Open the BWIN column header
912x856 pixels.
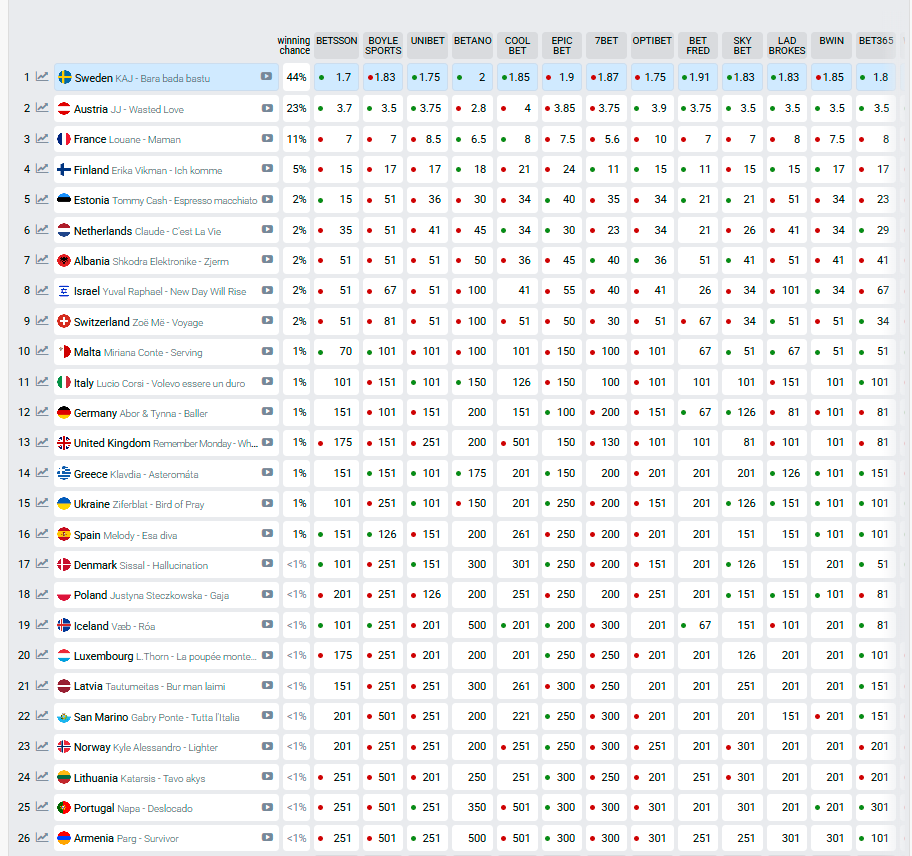click(x=832, y=45)
